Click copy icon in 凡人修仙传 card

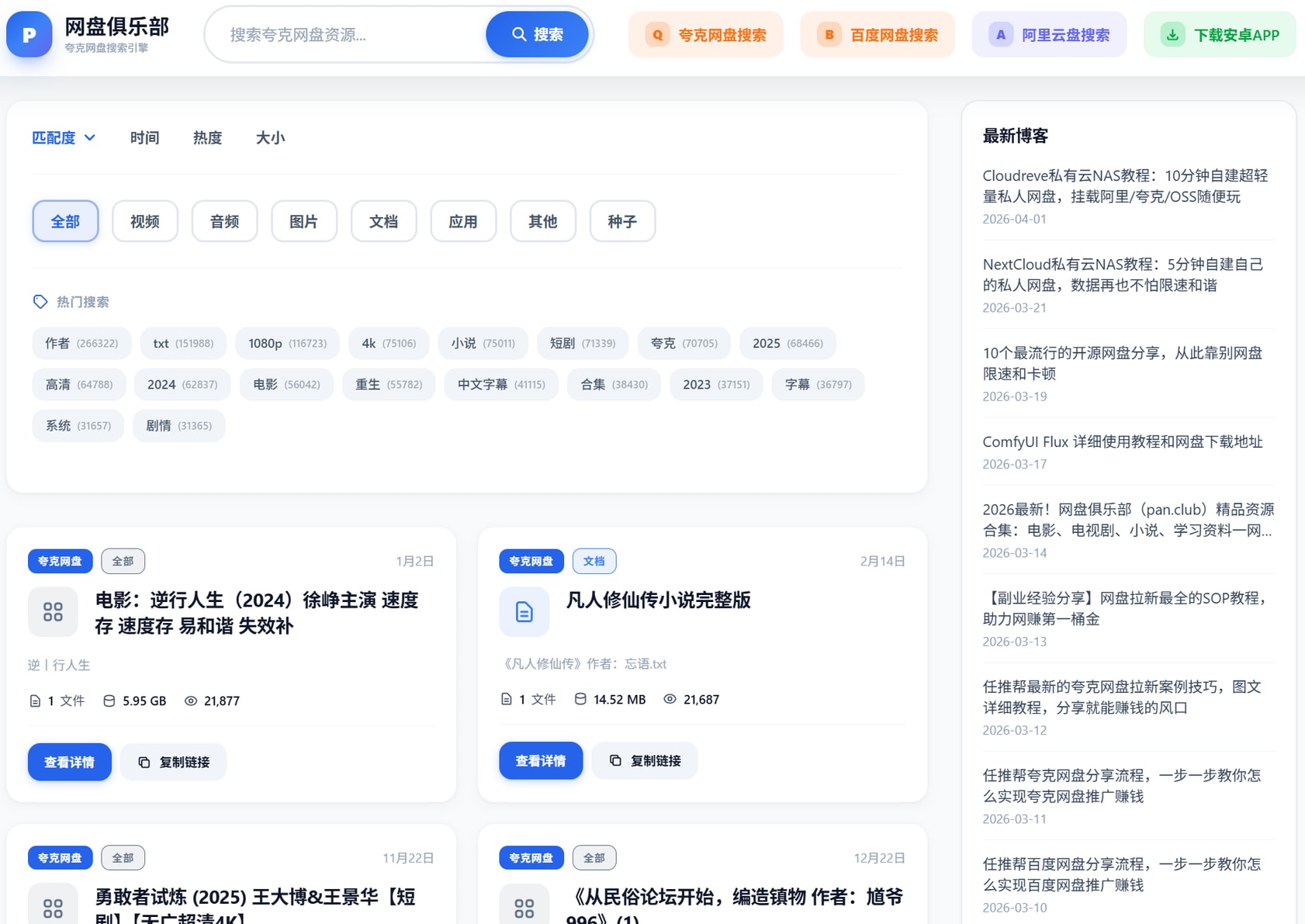615,760
